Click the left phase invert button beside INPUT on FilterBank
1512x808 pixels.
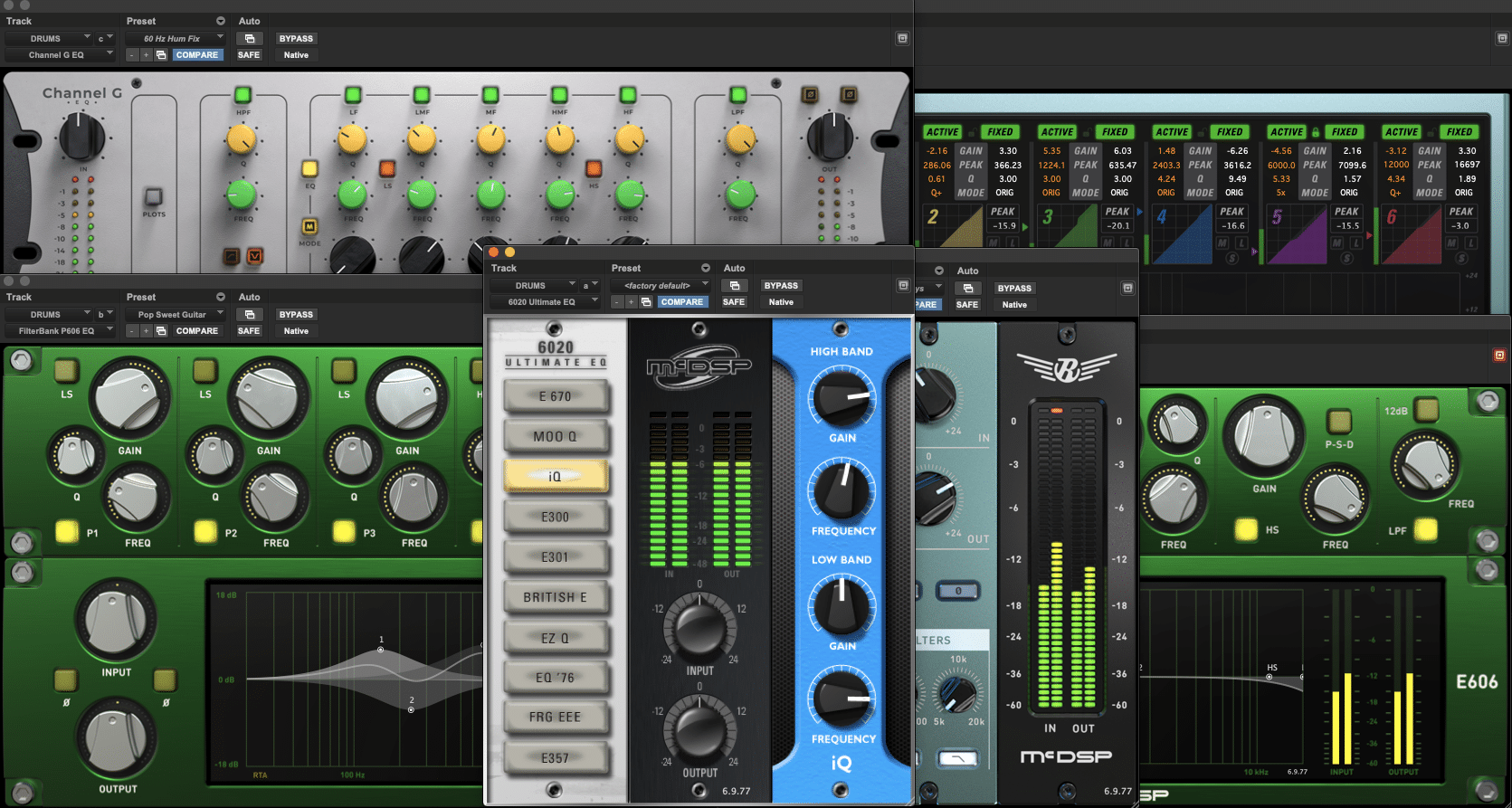65,680
